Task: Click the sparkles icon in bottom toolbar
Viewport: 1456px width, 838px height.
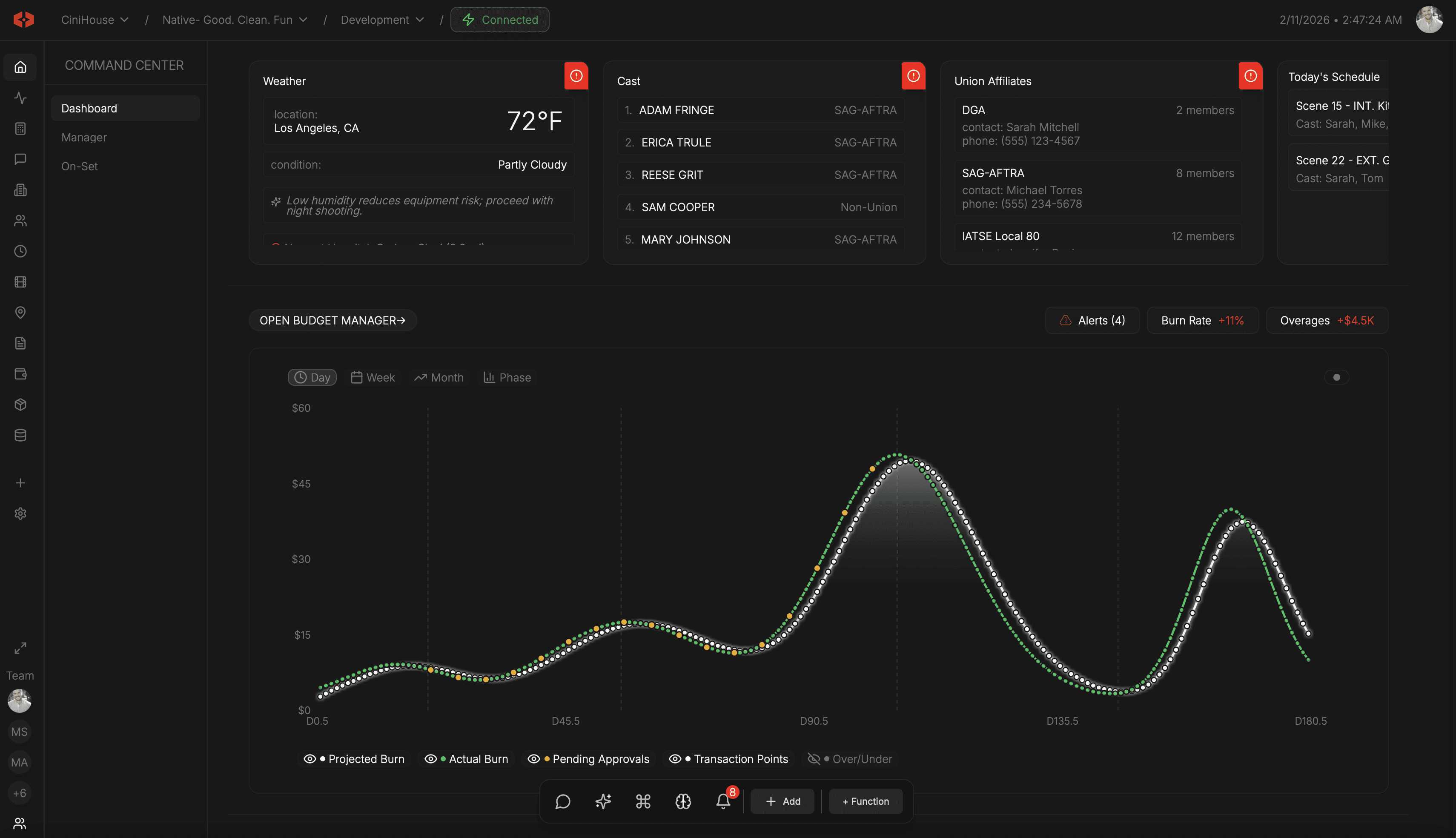Action: pos(603,801)
